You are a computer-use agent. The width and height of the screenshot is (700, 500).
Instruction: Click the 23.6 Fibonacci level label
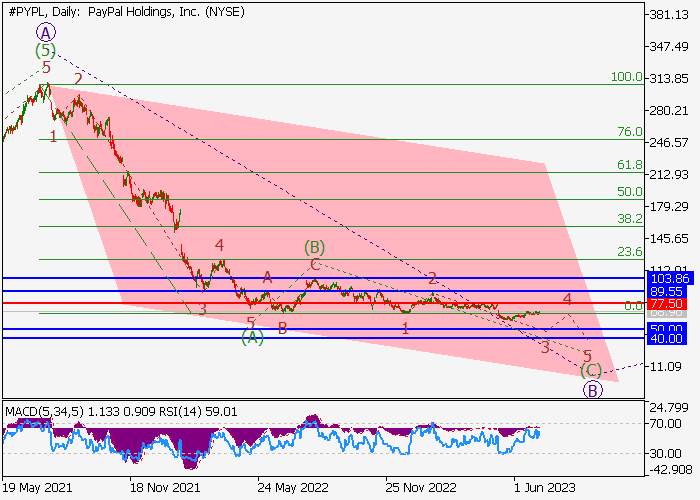click(630, 252)
